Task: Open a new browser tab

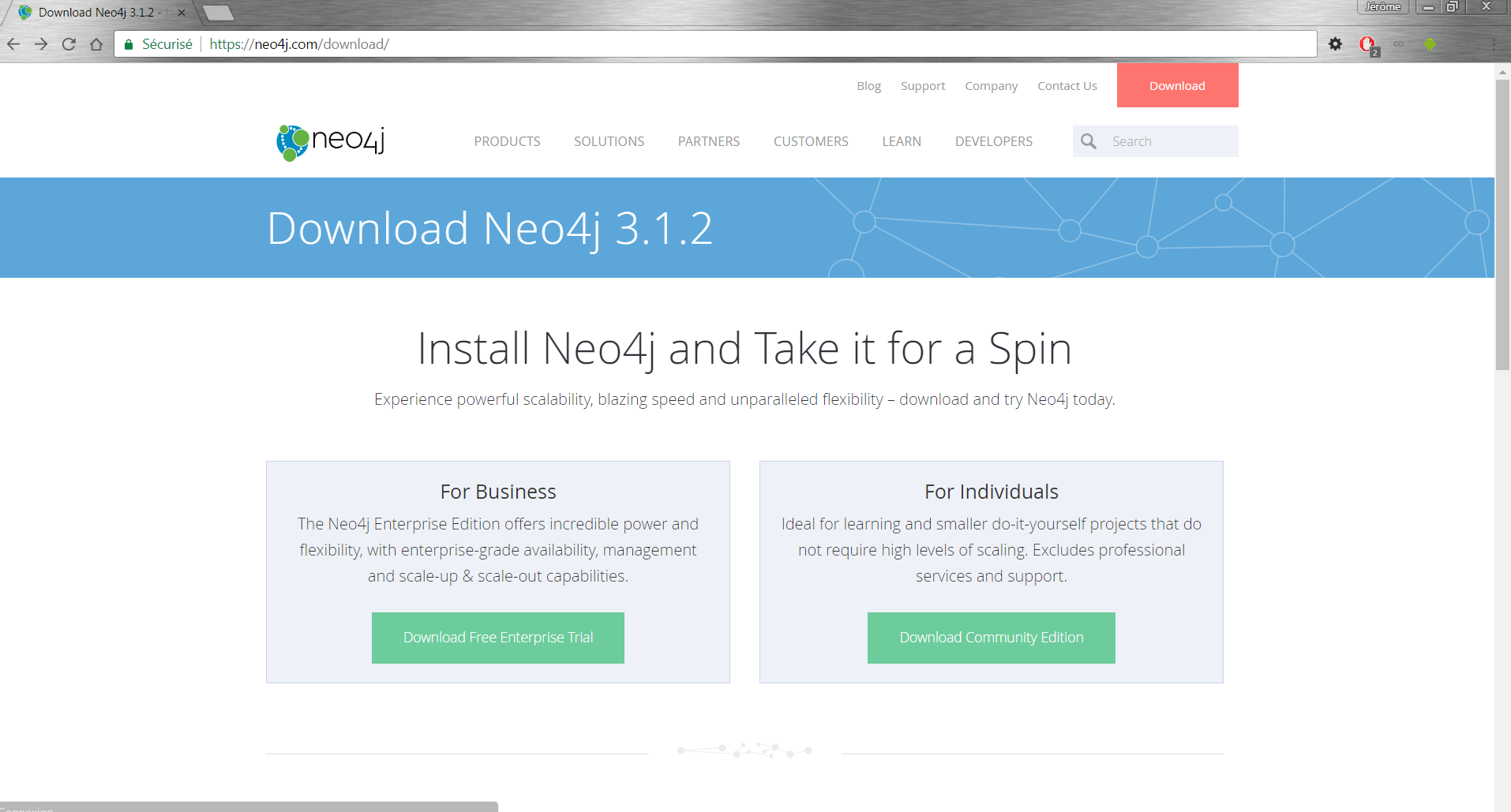Action: coord(218,13)
